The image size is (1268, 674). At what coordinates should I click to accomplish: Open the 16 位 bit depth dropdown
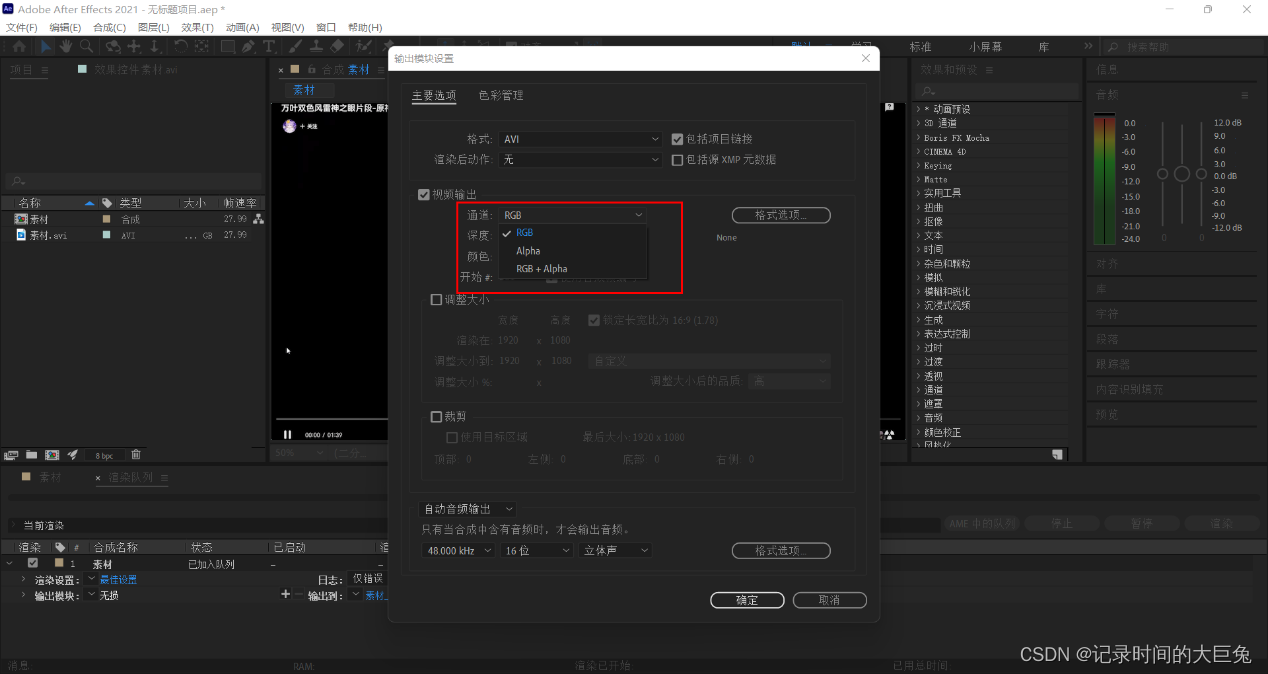537,550
